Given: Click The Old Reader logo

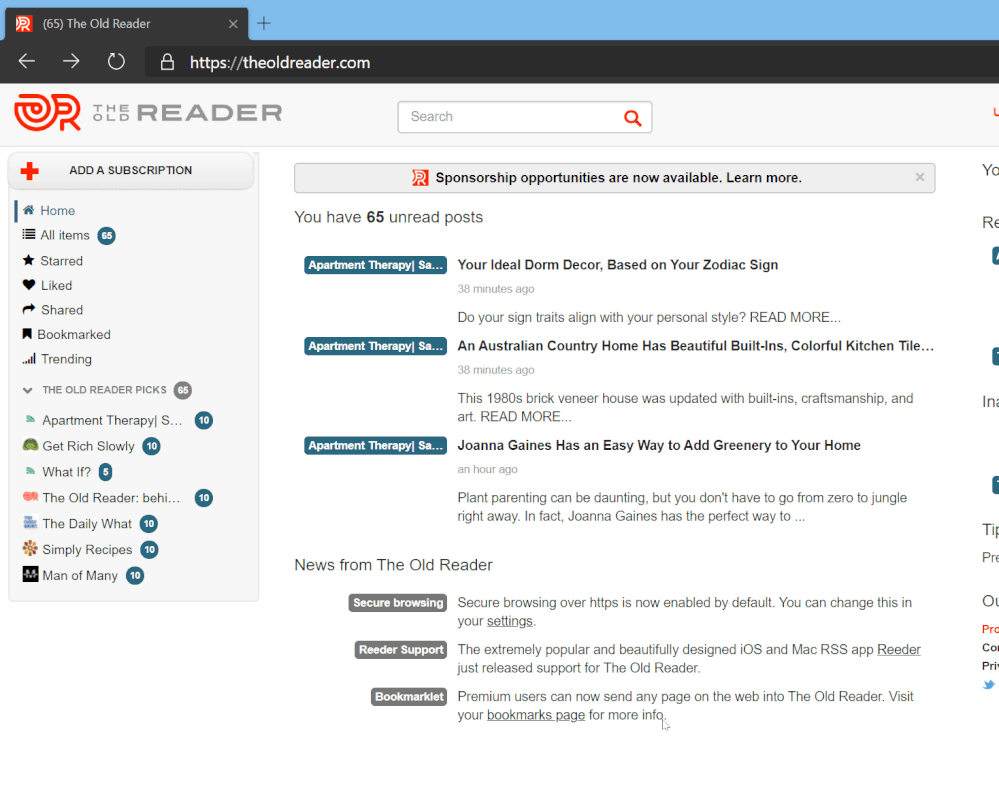Looking at the screenshot, I should coord(148,113).
